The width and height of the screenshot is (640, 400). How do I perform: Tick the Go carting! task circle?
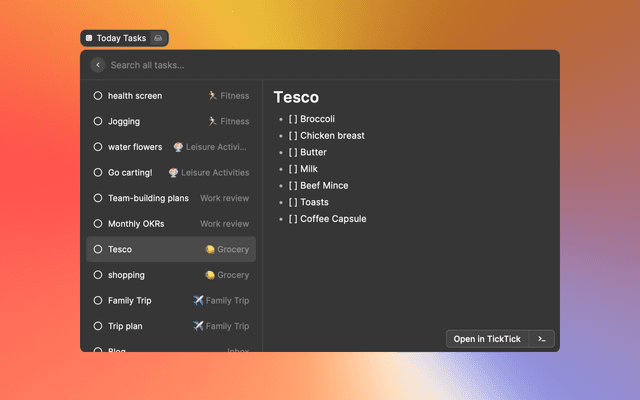point(97,173)
